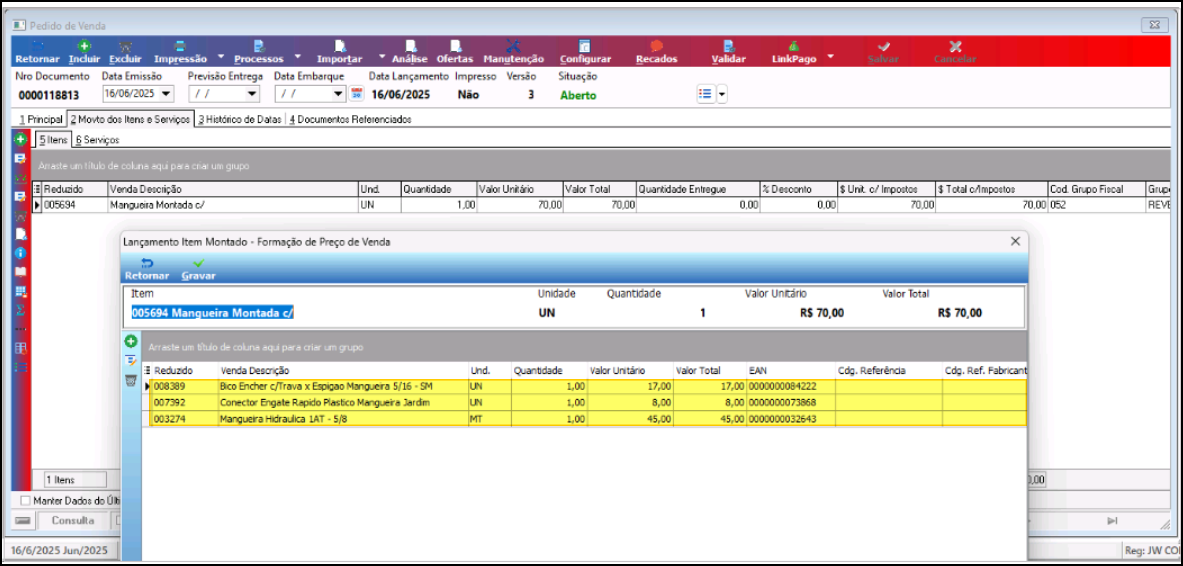
Task: Open the Impressão dropdown arrow
Action: tap(220, 57)
